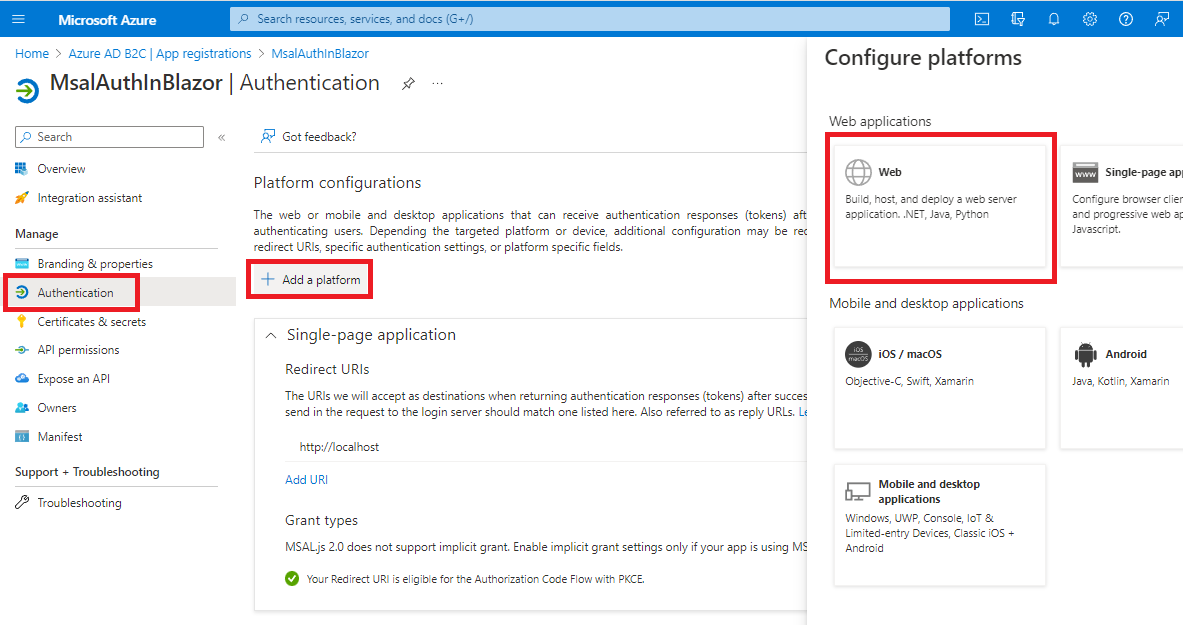
Task: Open API permissions
Action: (x=78, y=350)
